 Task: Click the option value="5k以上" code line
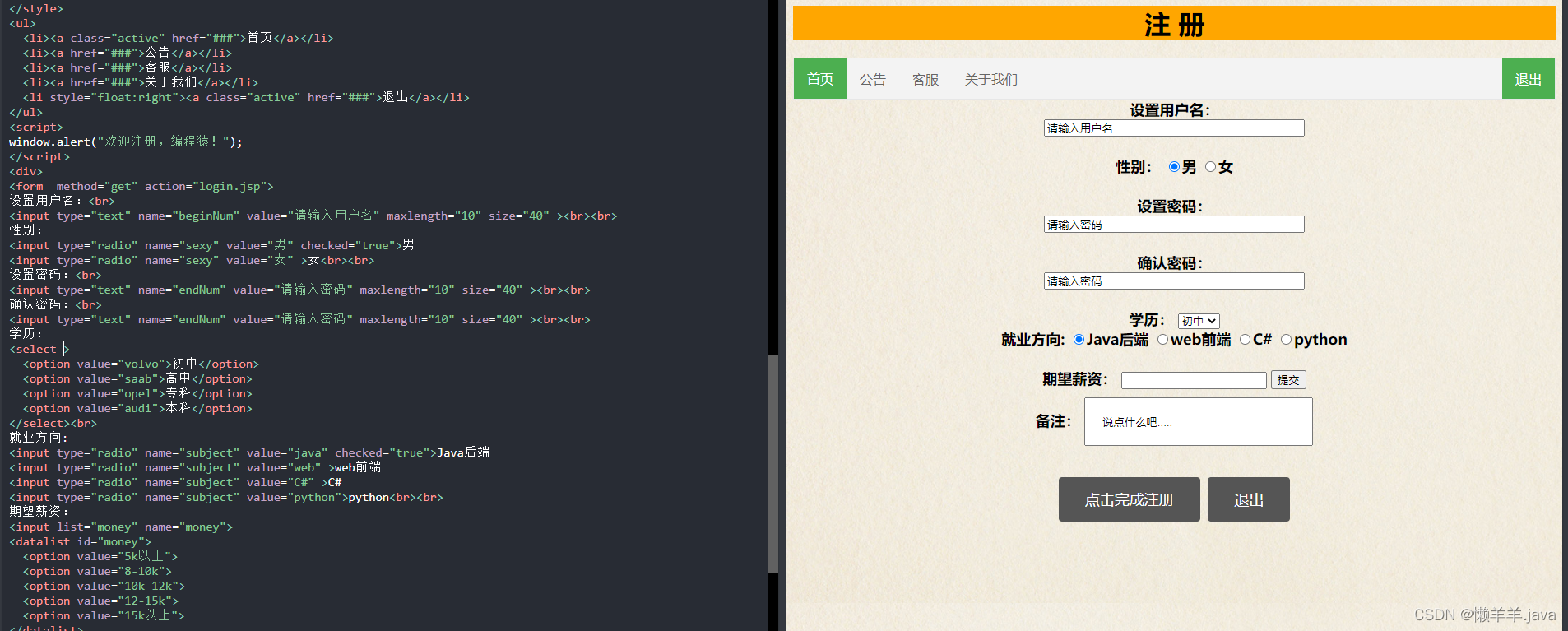[x=100, y=556]
